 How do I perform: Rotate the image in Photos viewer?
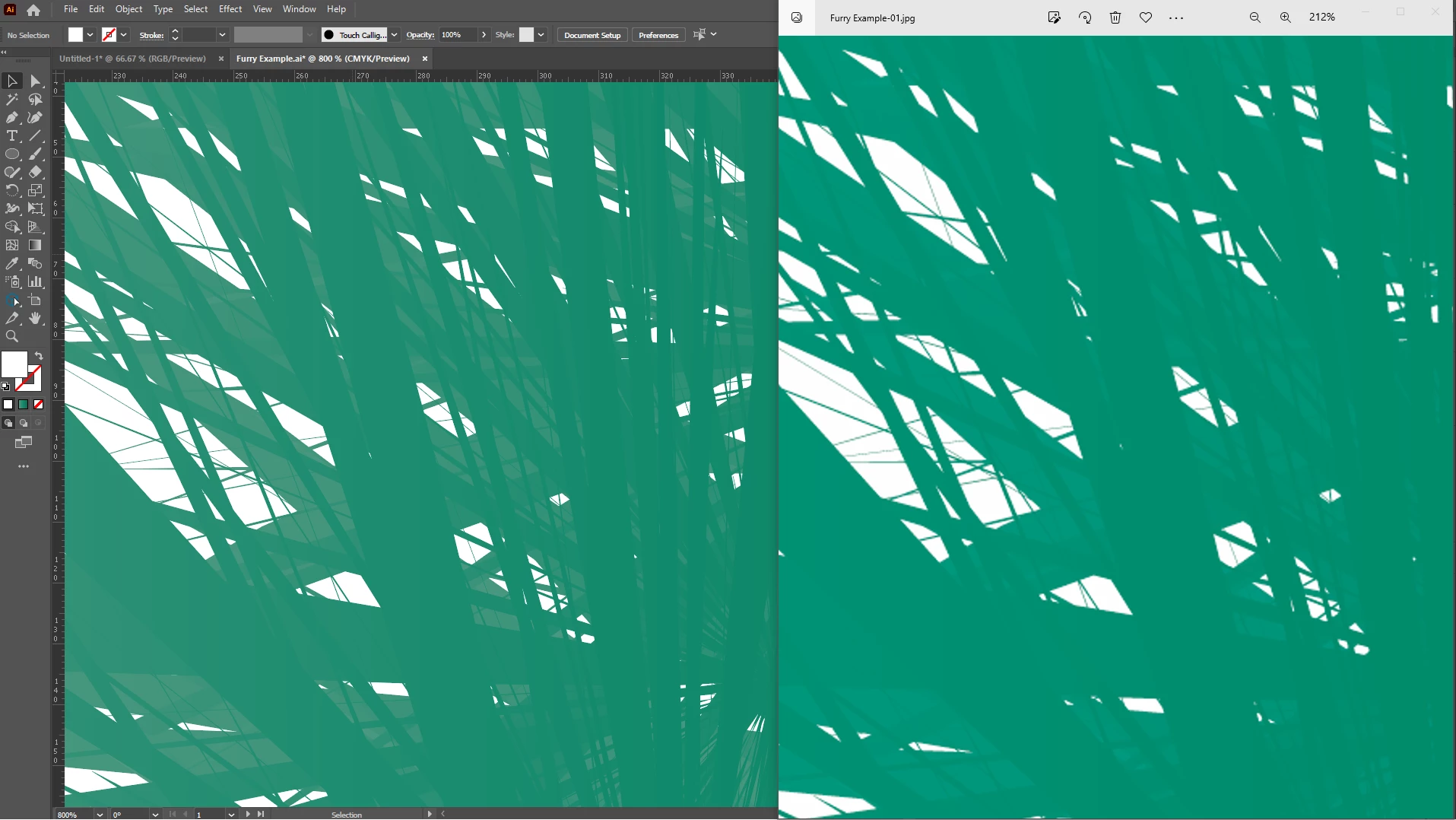coord(1085,17)
